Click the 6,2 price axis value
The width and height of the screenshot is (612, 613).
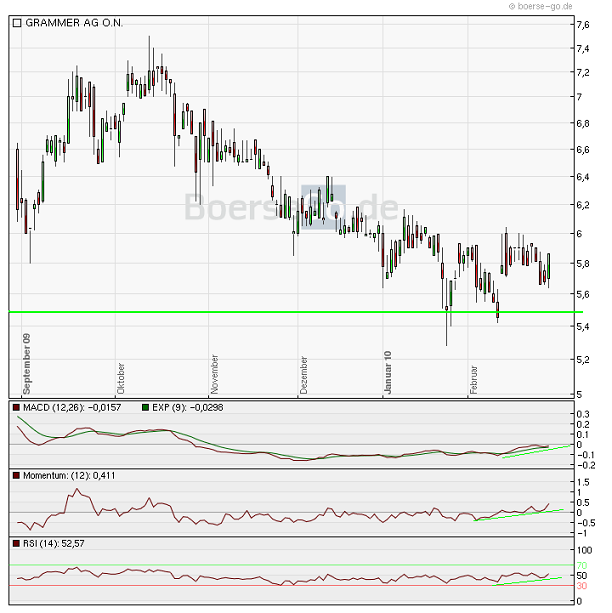pos(582,204)
